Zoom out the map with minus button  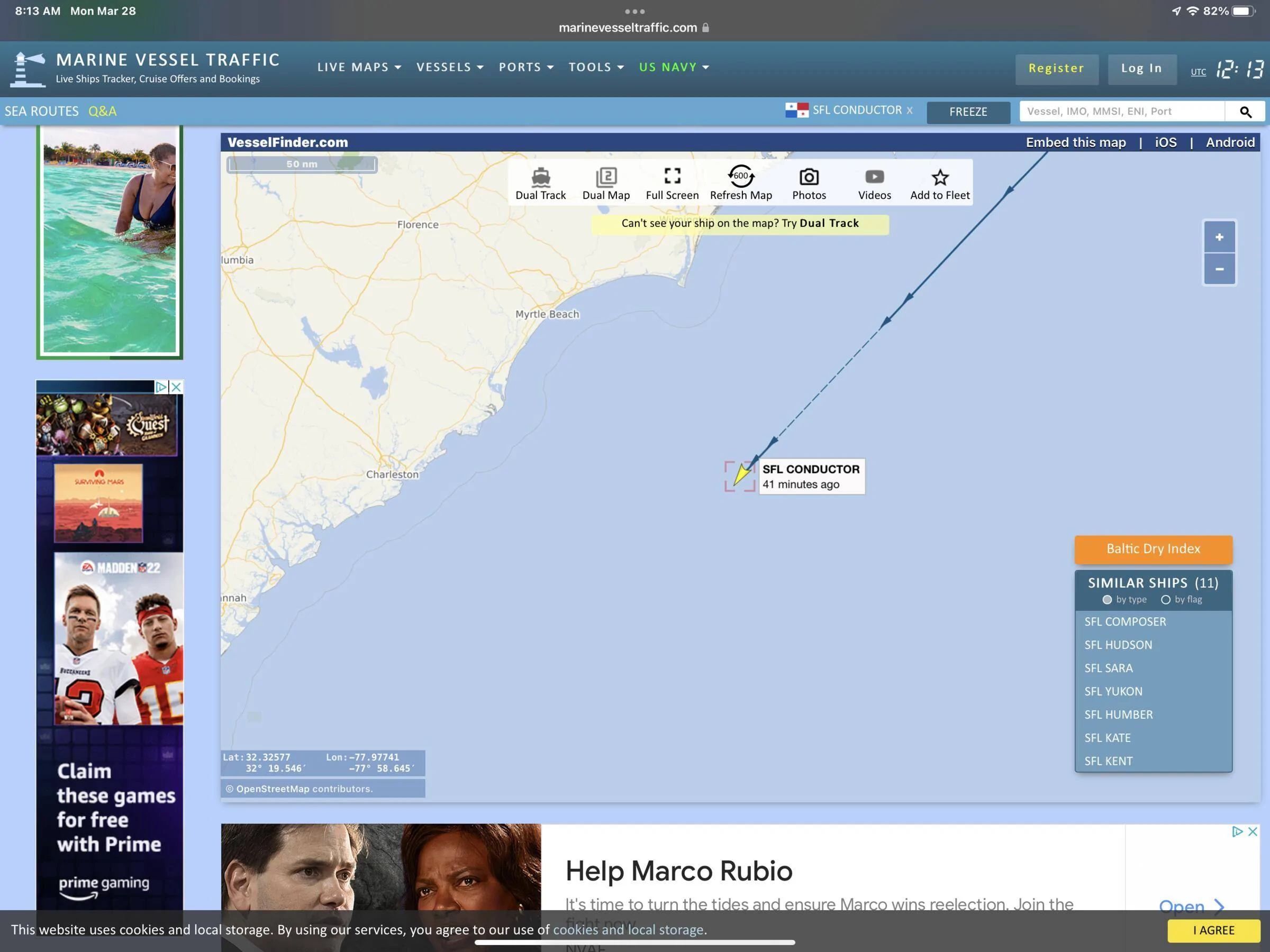point(1219,269)
